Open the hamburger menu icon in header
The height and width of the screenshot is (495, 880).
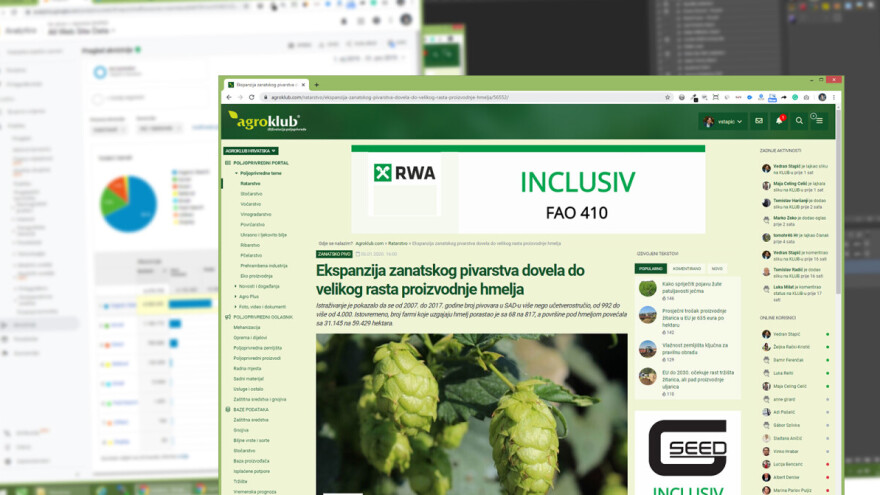click(x=819, y=121)
